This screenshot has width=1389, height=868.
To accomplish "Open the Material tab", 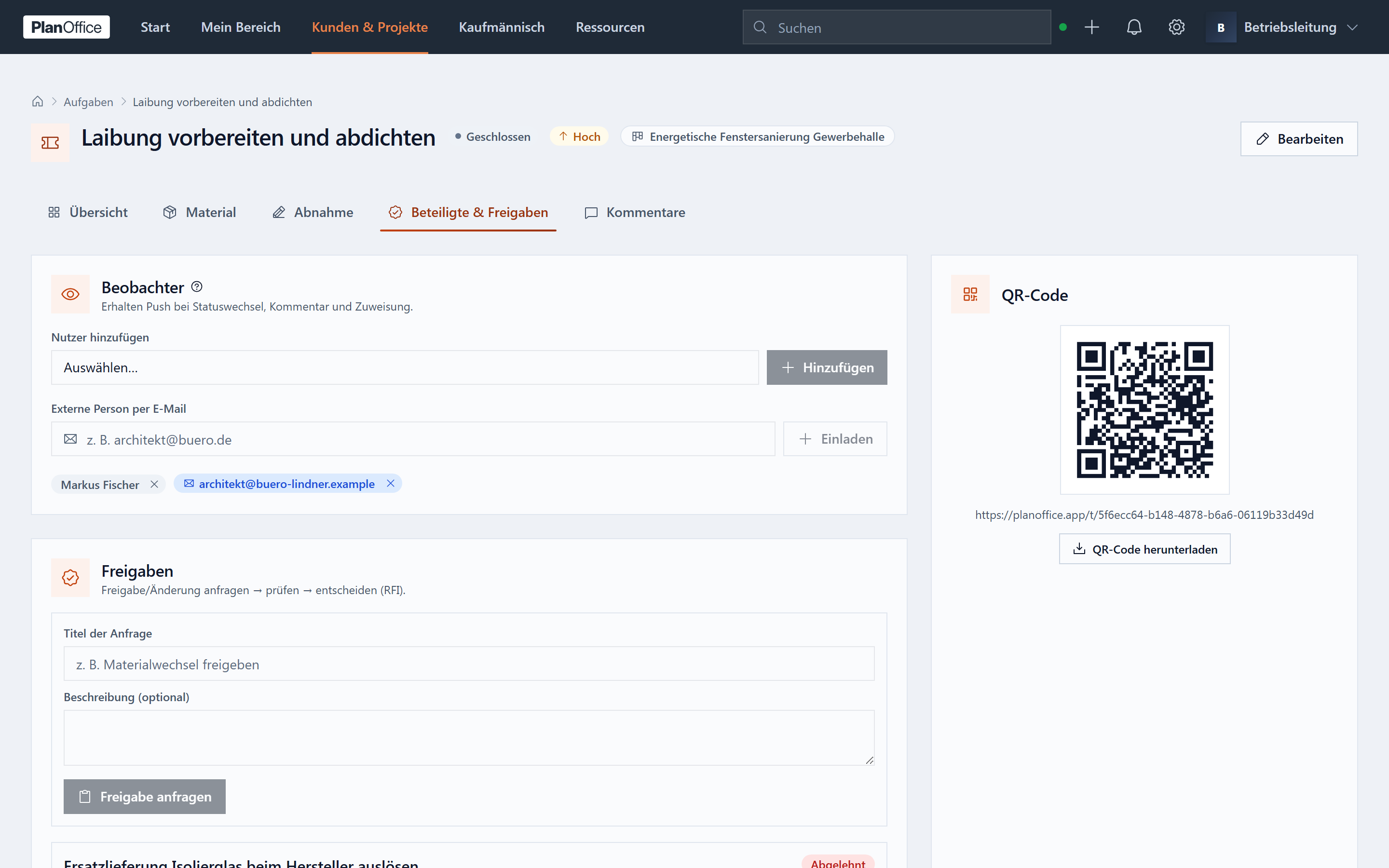I will click(199, 212).
